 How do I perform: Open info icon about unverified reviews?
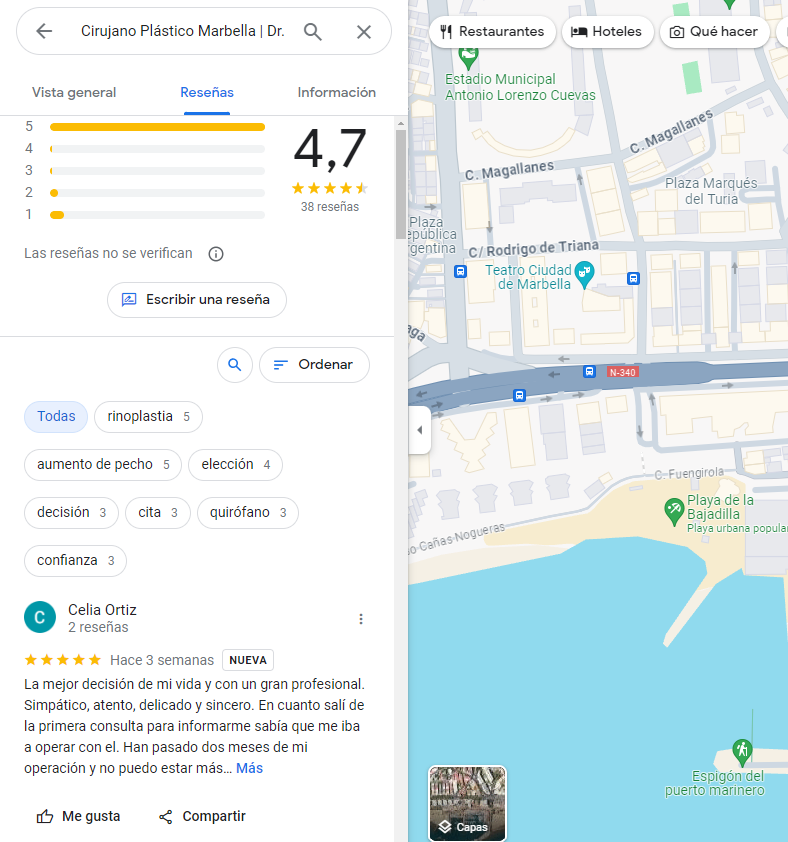pyautogui.click(x=215, y=254)
